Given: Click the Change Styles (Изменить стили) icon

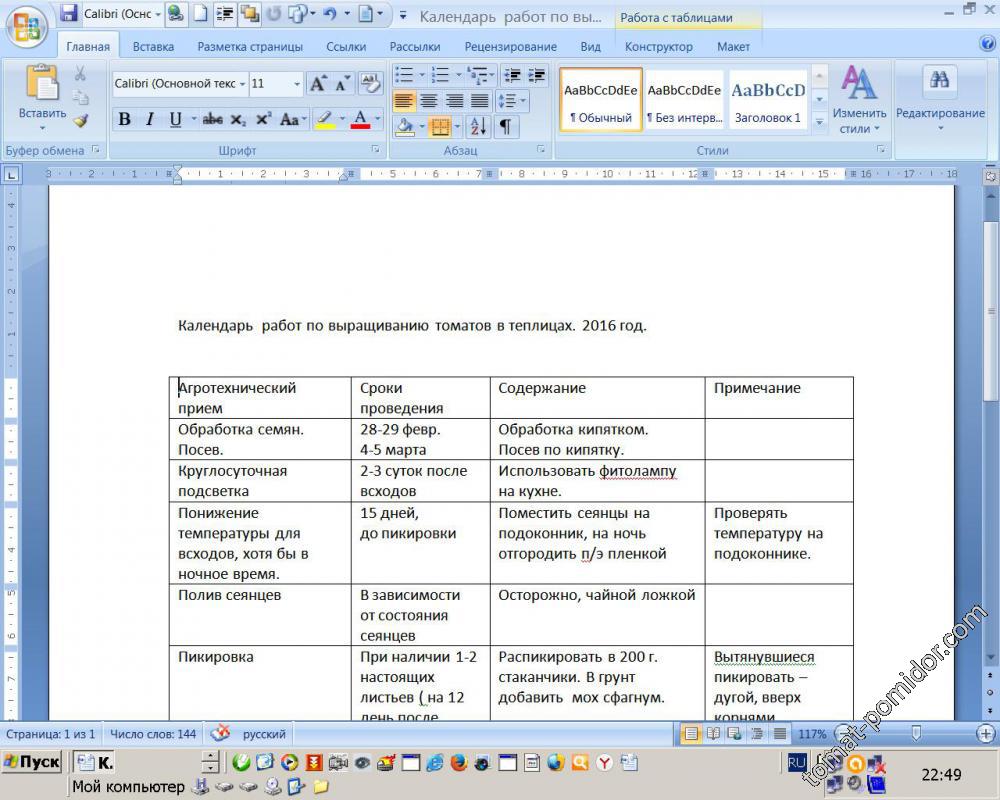Looking at the screenshot, I should click(858, 82).
